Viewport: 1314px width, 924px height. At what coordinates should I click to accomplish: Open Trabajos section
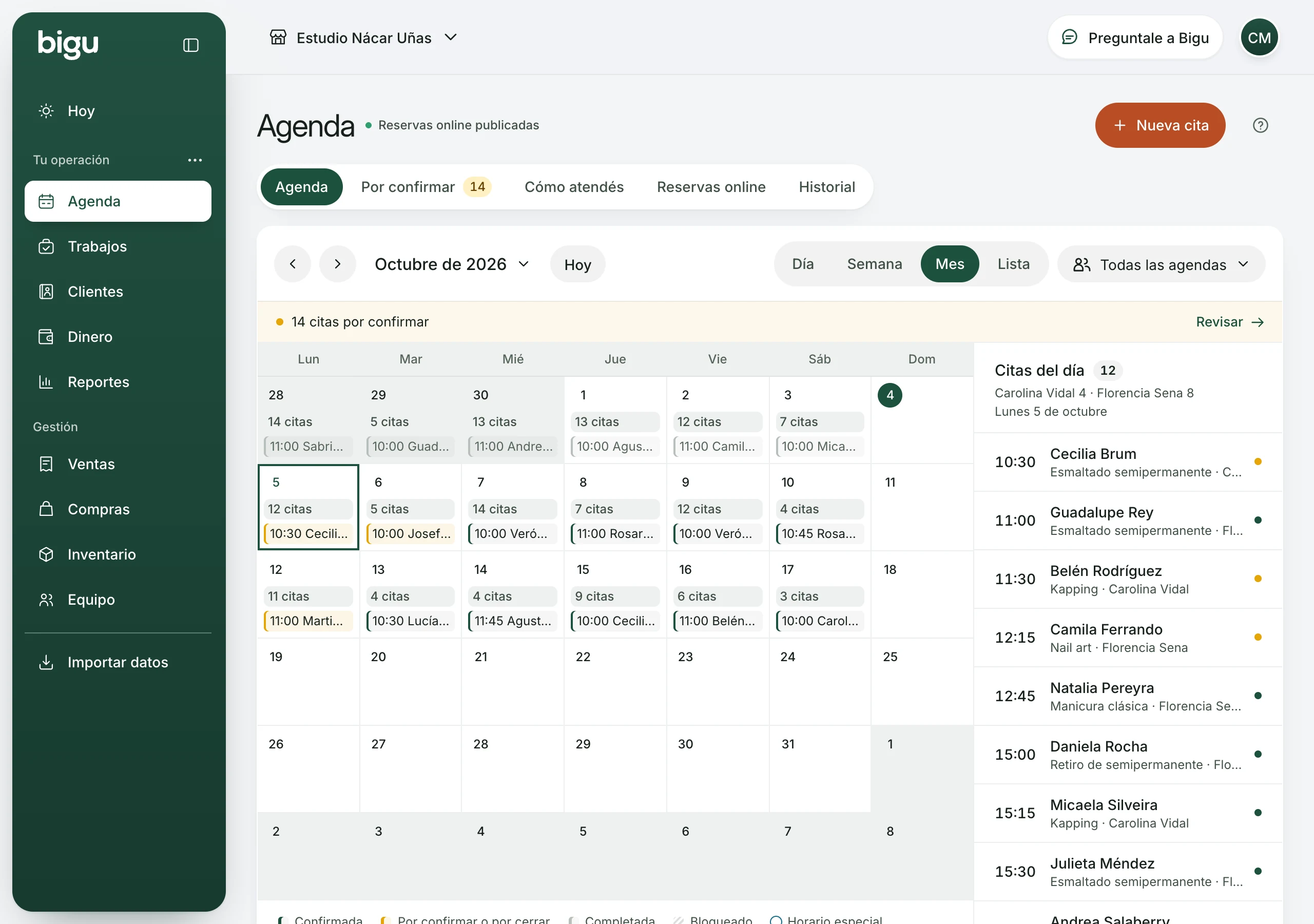(x=118, y=246)
